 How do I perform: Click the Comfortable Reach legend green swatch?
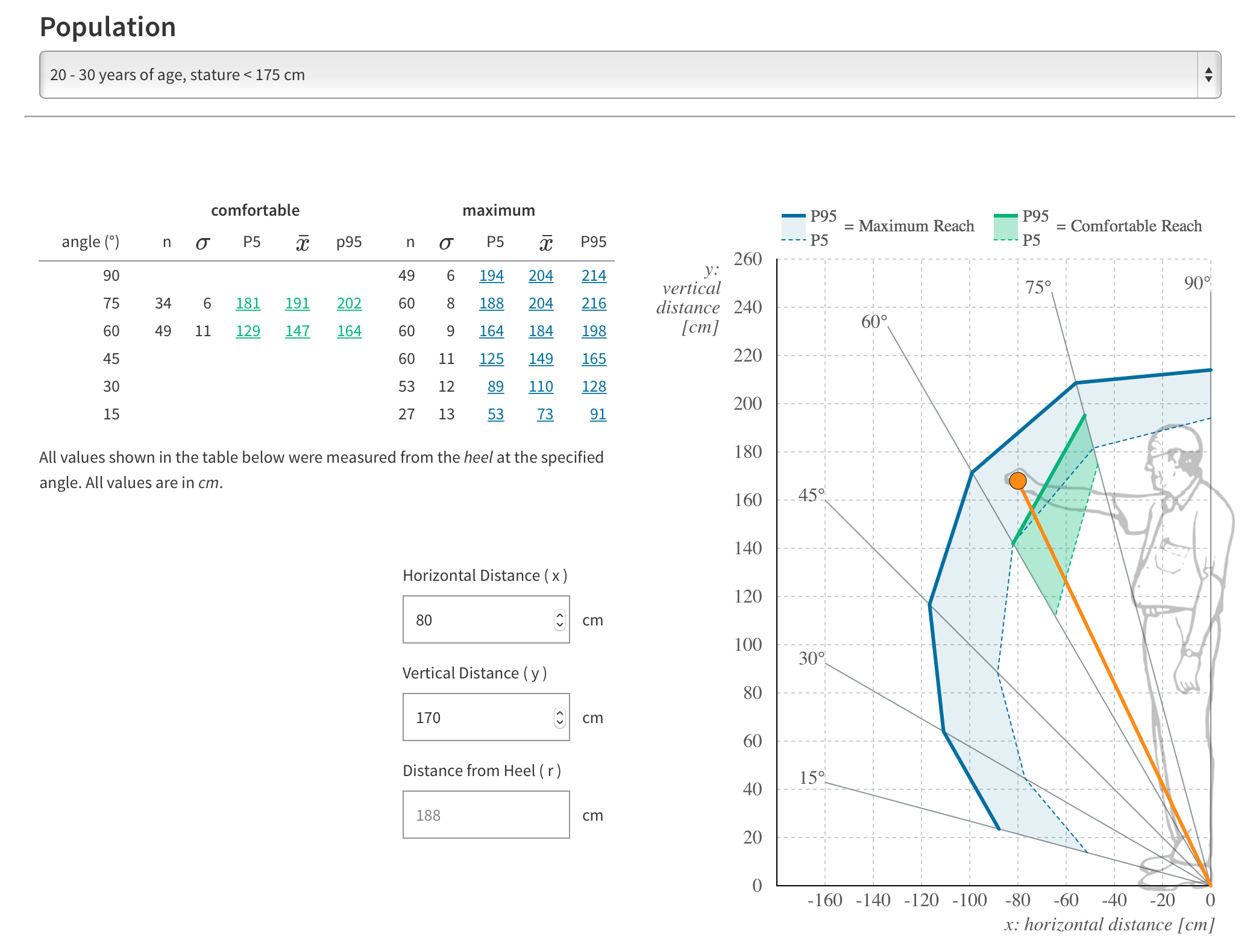(x=1005, y=228)
